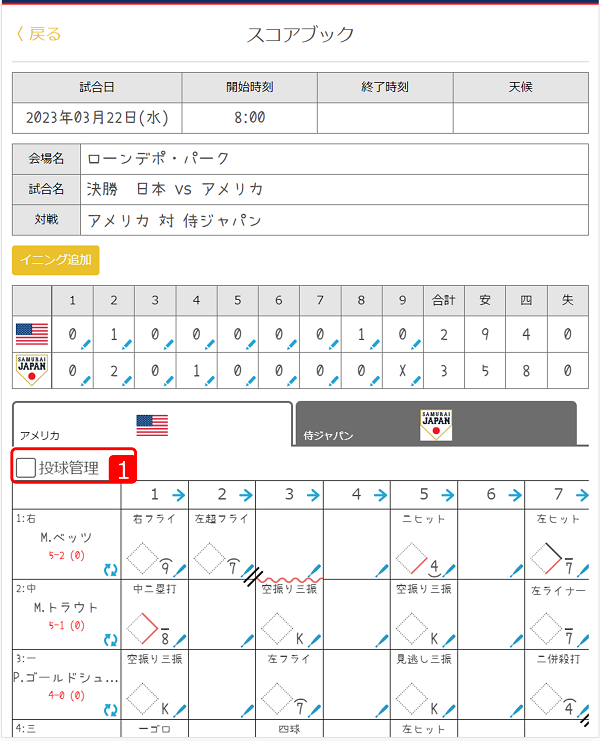Edit USA score for inning 1
This screenshot has height=741, width=600.
tap(86, 345)
